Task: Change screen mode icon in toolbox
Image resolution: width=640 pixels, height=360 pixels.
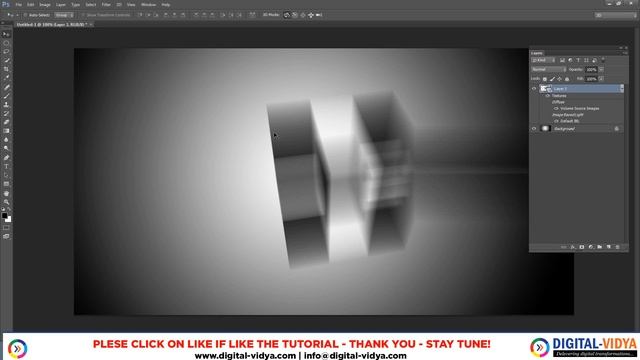Action: (x=6, y=236)
